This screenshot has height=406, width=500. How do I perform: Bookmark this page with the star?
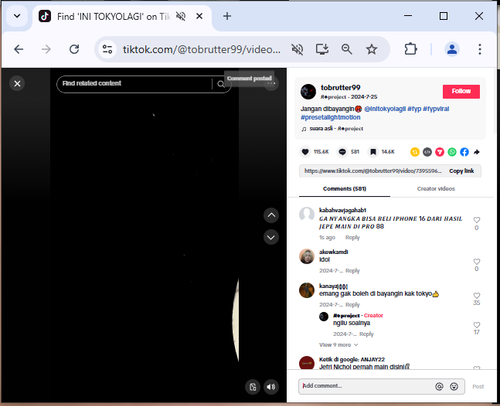(371, 49)
